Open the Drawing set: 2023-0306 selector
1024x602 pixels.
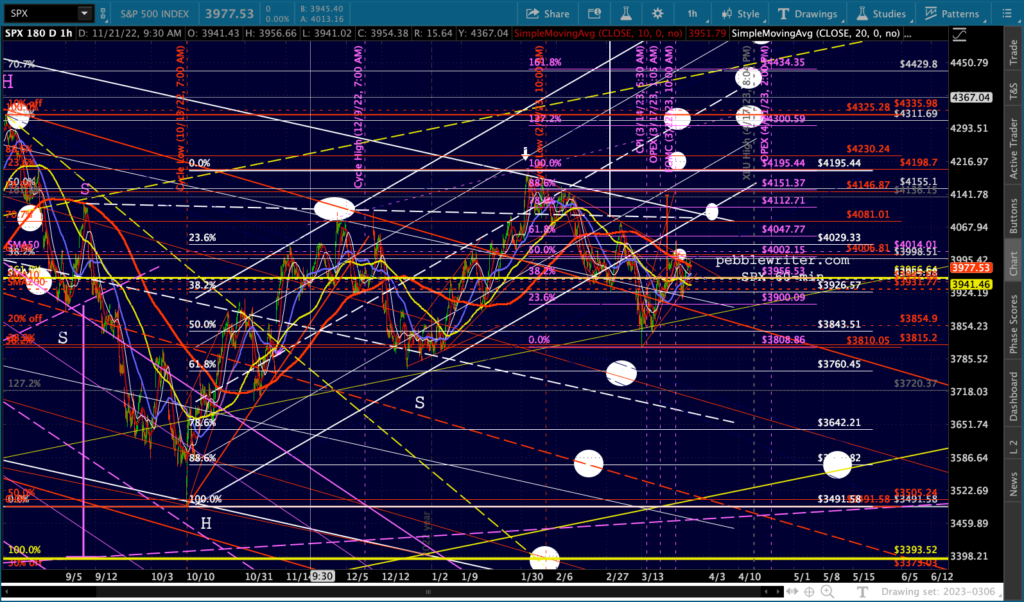pyautogui.click(x=940, y=592)
